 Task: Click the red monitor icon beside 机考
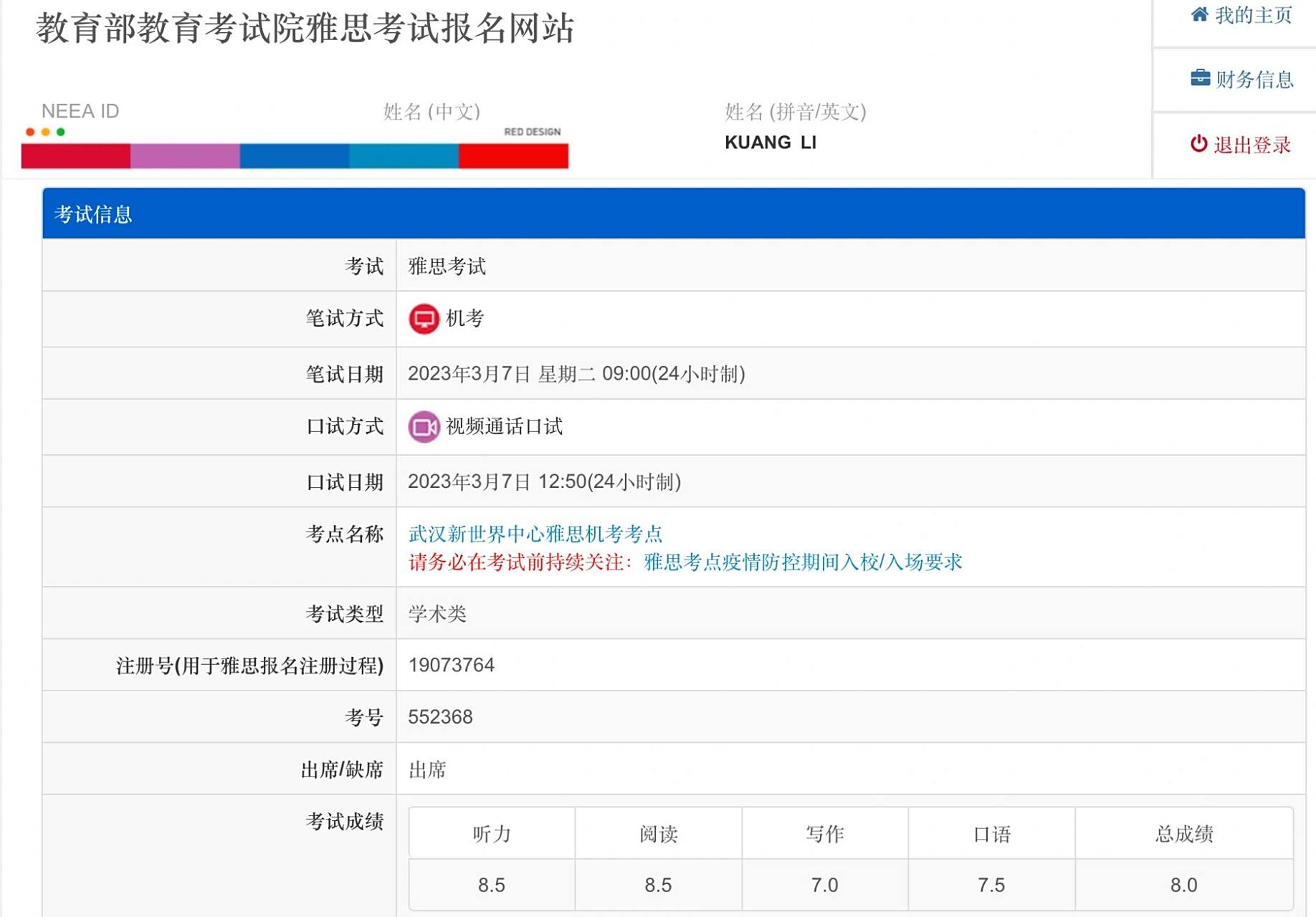point(424,319)
